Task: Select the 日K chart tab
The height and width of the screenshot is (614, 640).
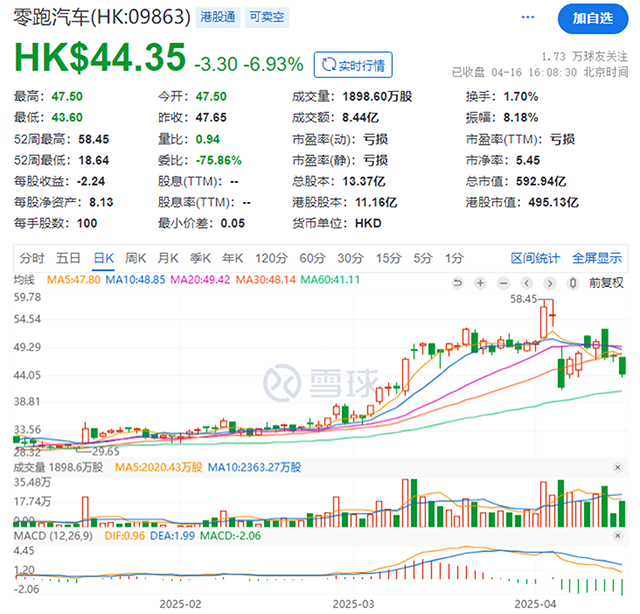Action: pyautogui.click(x=103, y=258)
